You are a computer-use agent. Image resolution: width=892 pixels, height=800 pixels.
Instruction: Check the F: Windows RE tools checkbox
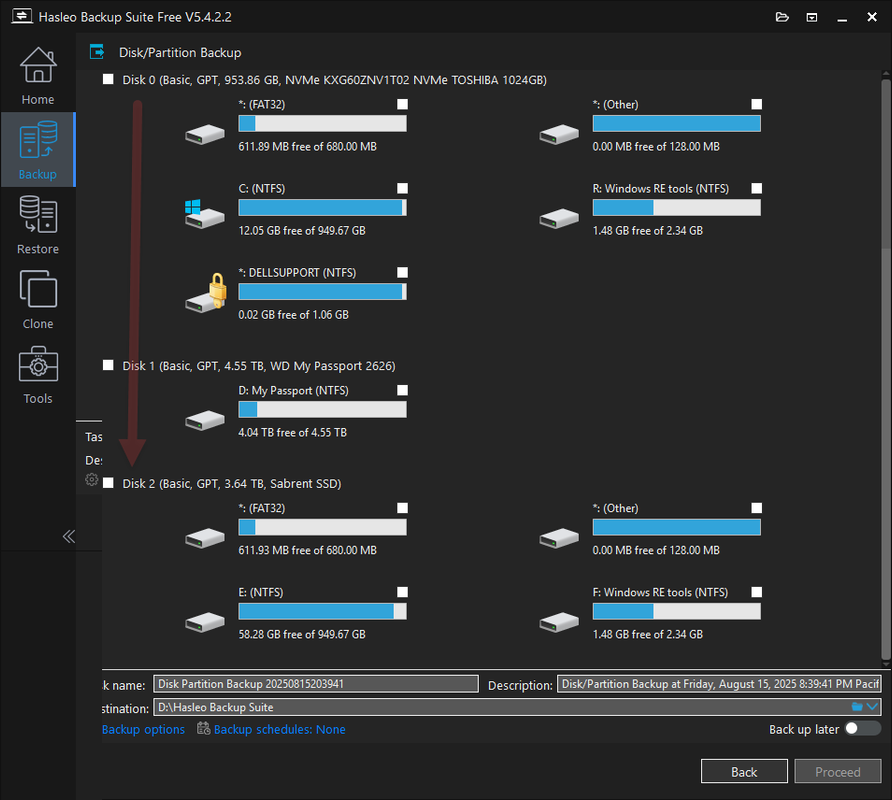(x=757, y=592)
